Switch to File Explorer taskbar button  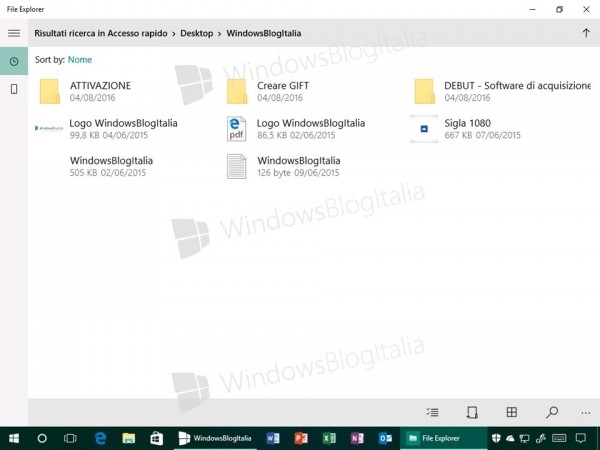(x=444, y=438)
